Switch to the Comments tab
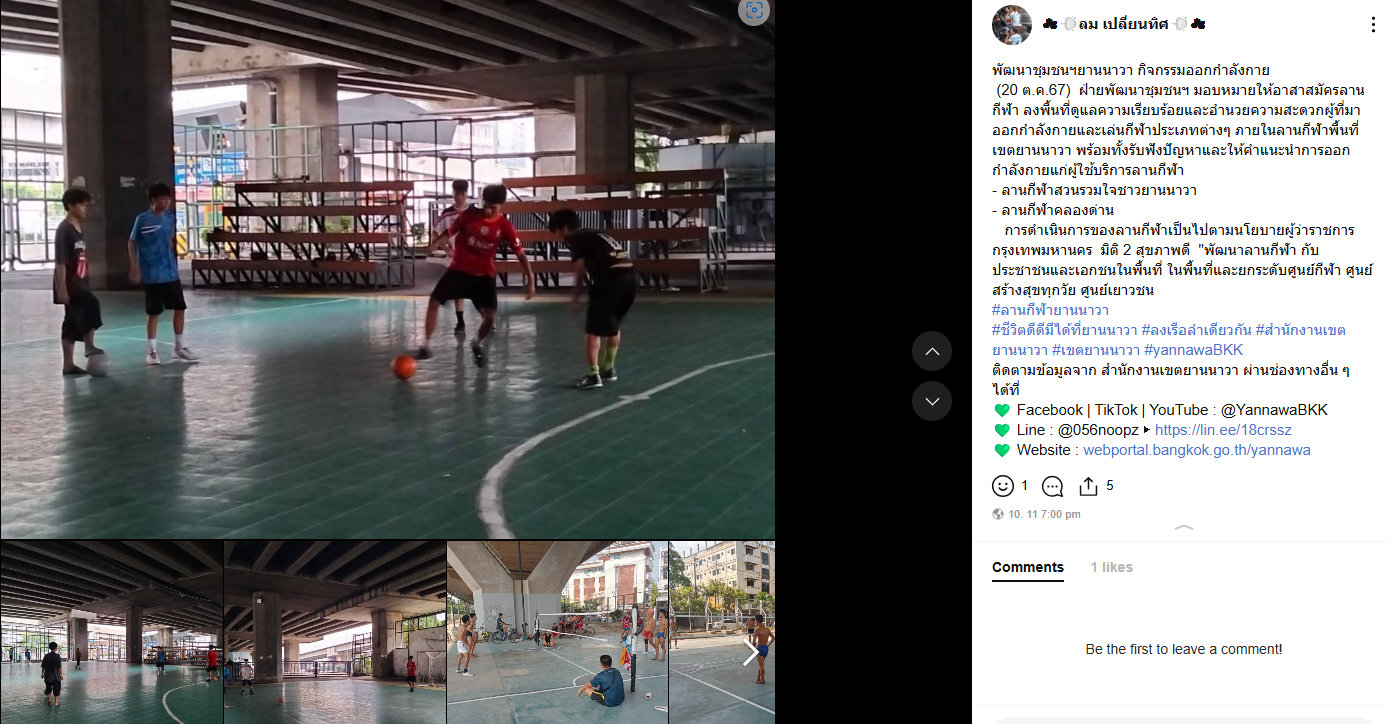The height and width of the screenshot is (724, 1388). (1028, 567)
